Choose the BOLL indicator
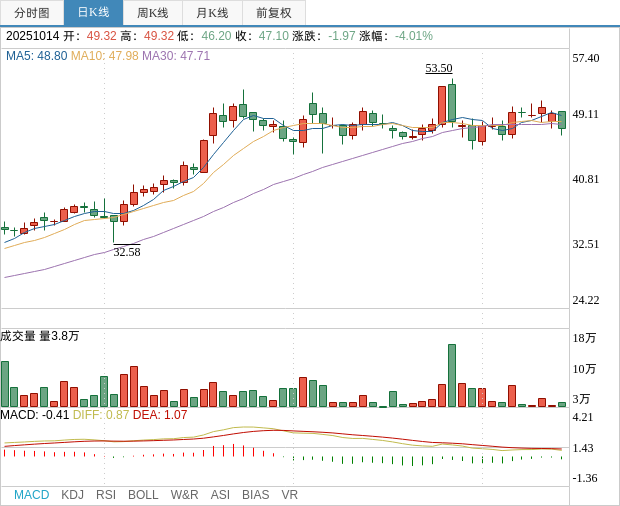The height and width of the screenshot is (506, 620). point(143,495)
